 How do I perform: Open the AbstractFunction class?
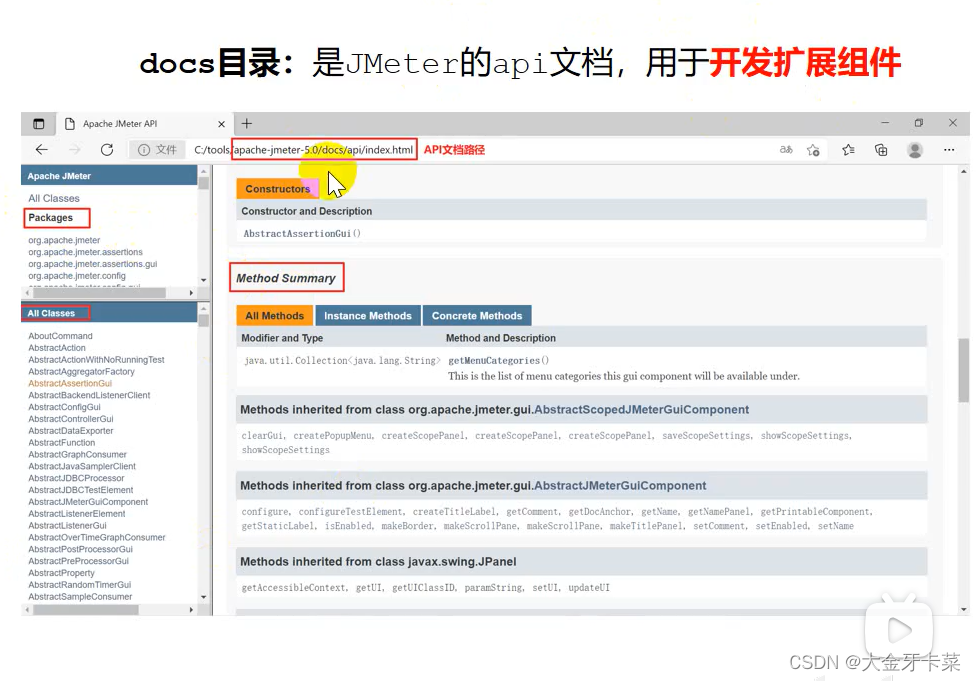point(62,443)
